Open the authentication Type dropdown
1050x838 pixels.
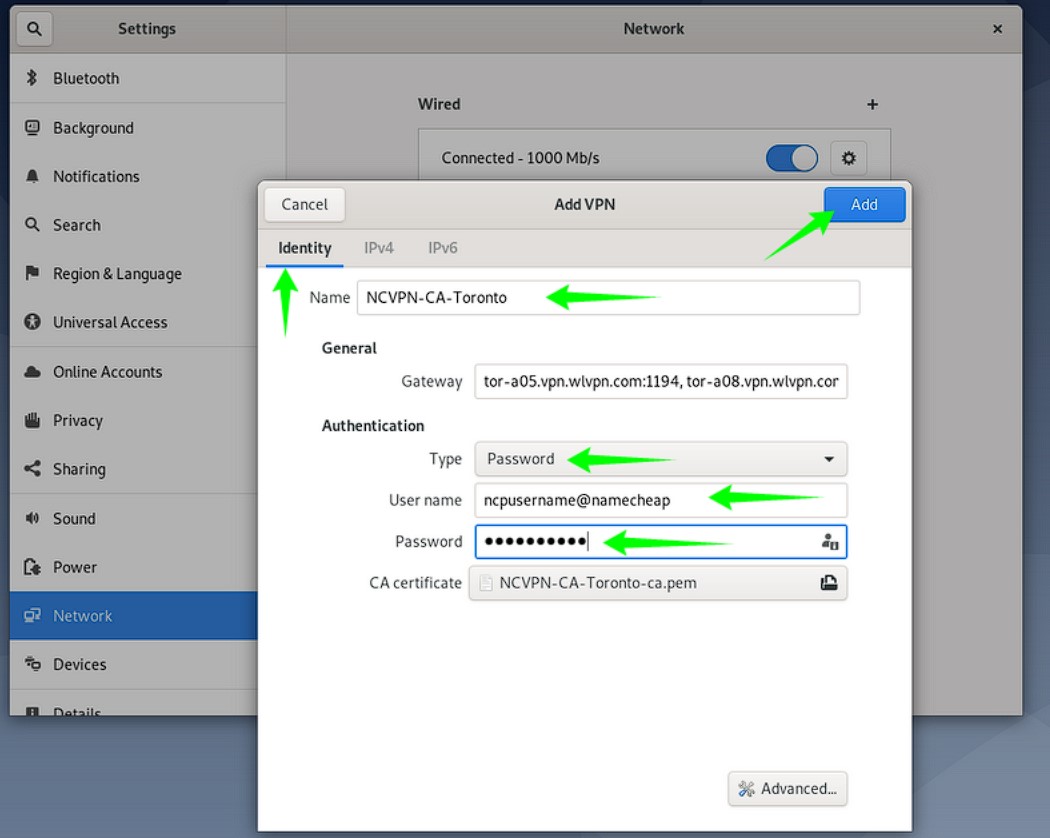click(660, 459)
